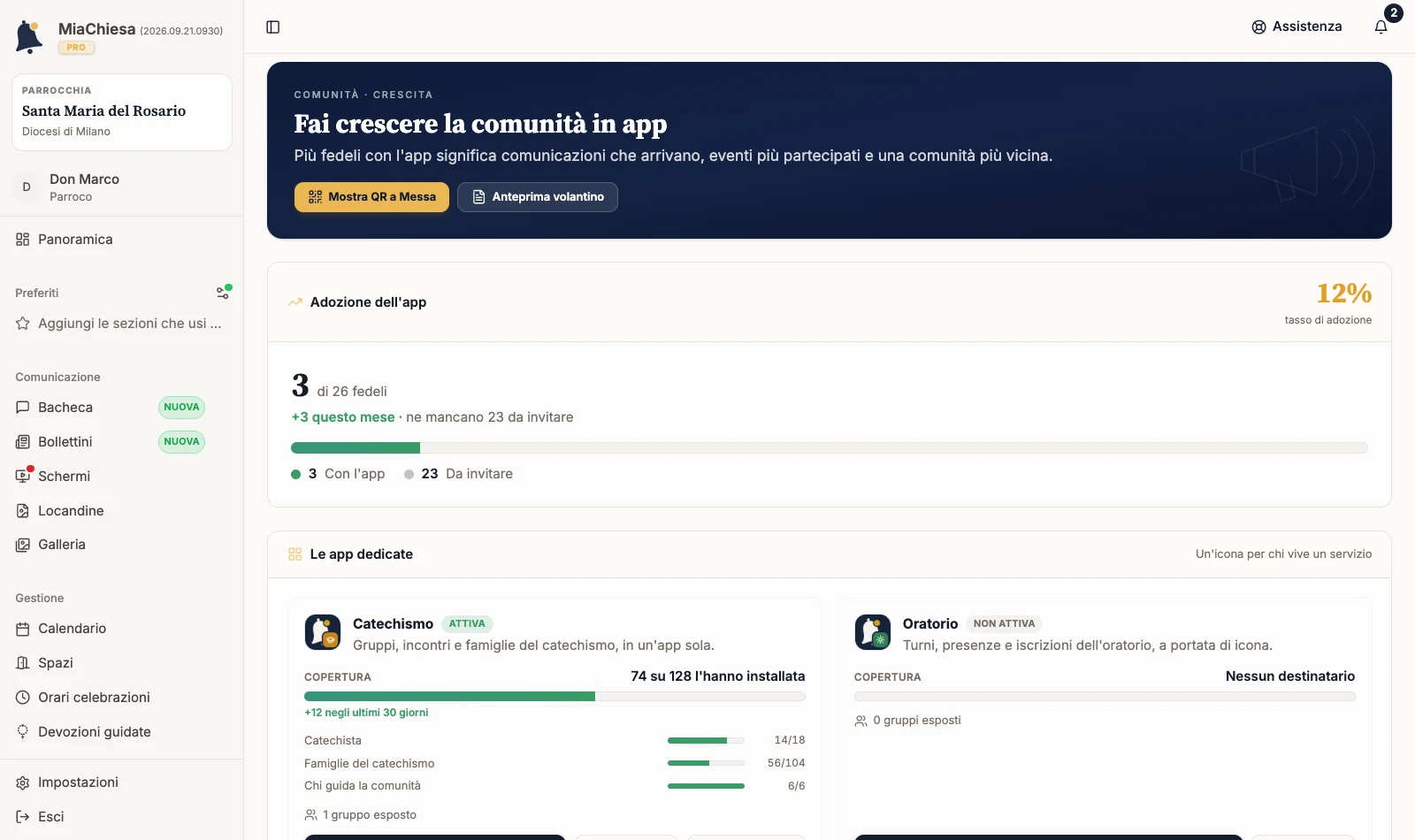1415x840 pixels.
Task: Open Impostazioni in the sidebar
Action: point(122,783)
